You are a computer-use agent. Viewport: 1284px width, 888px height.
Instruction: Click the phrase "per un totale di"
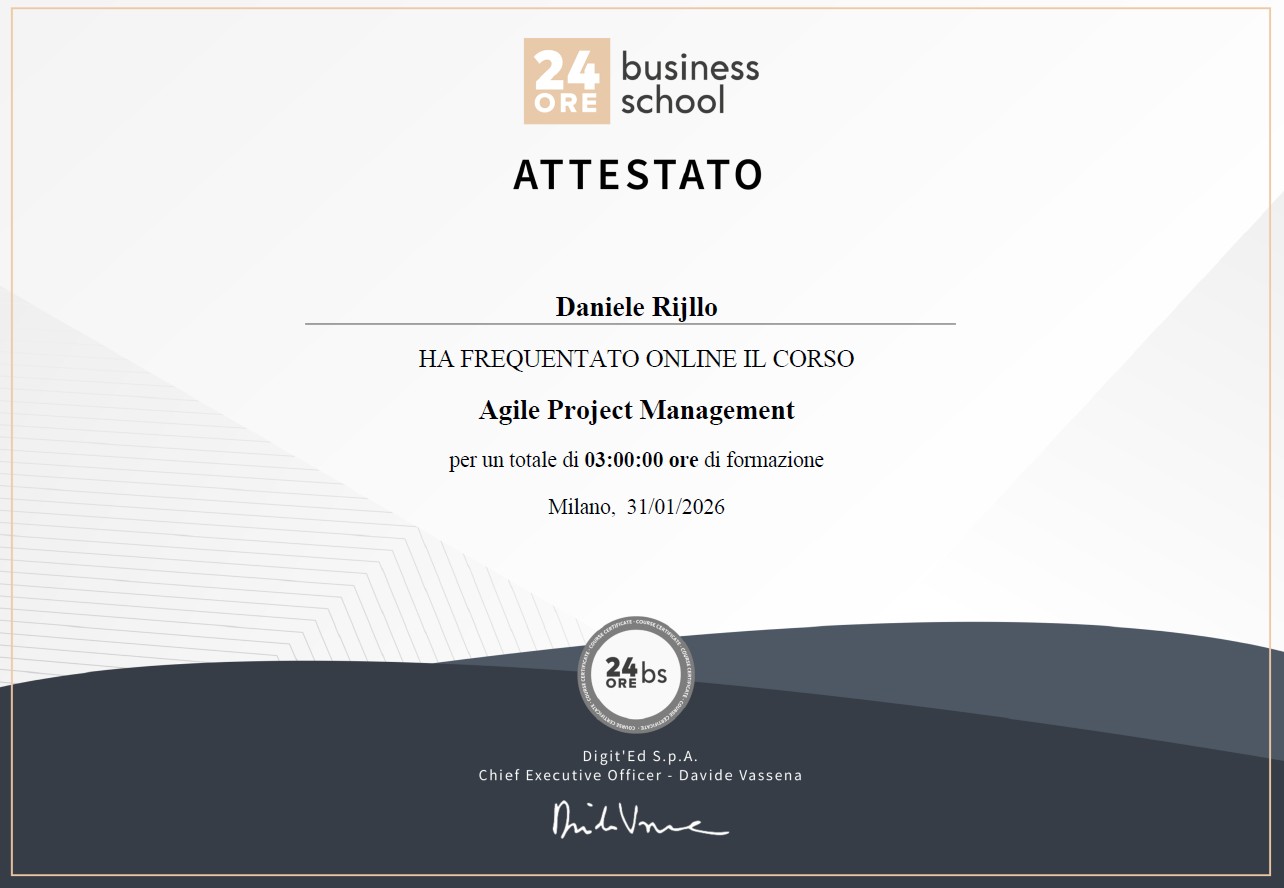[x=513, y=461]
